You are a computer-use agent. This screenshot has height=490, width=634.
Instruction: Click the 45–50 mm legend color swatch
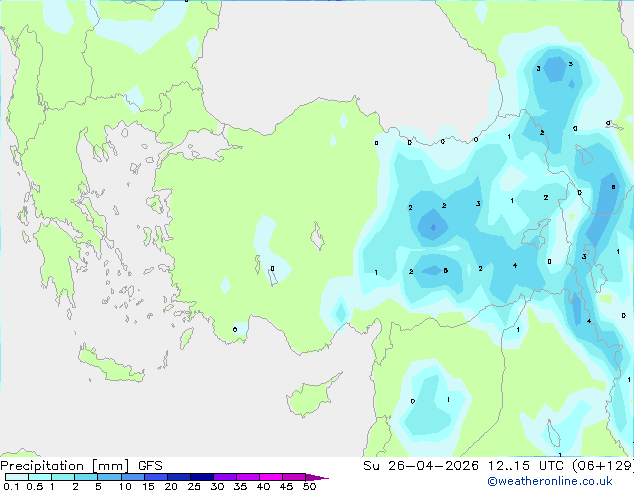pyautogui.click(x=294, y=477)
